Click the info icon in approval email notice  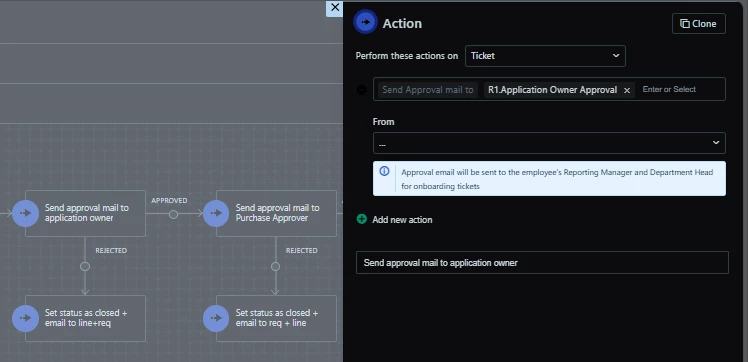(x=384, y=171)
